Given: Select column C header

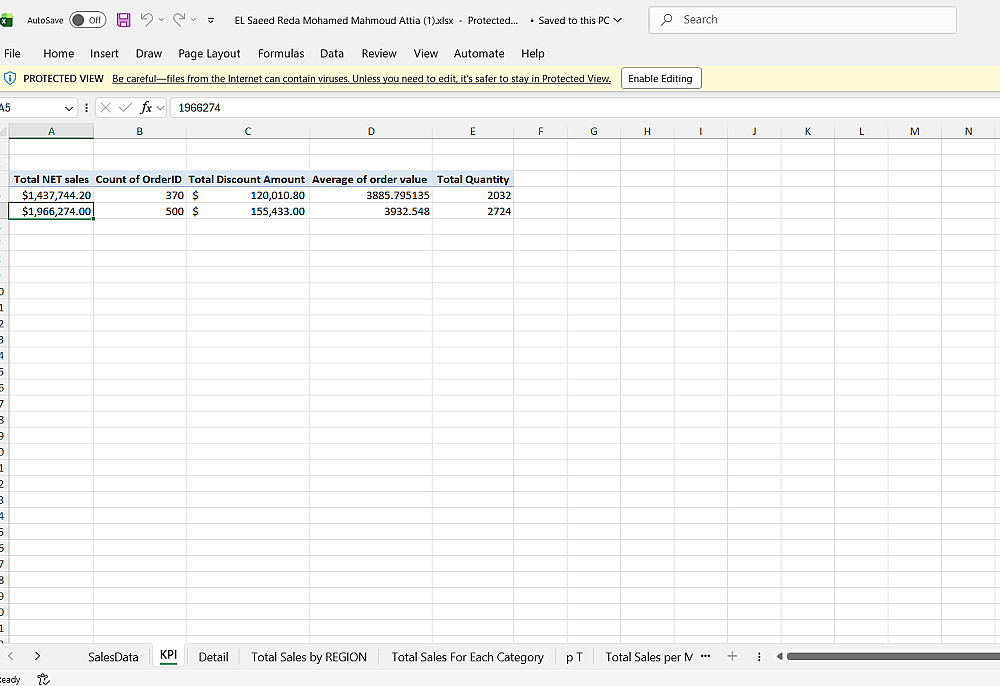Looking at the screenshot, I should [247, 131].
